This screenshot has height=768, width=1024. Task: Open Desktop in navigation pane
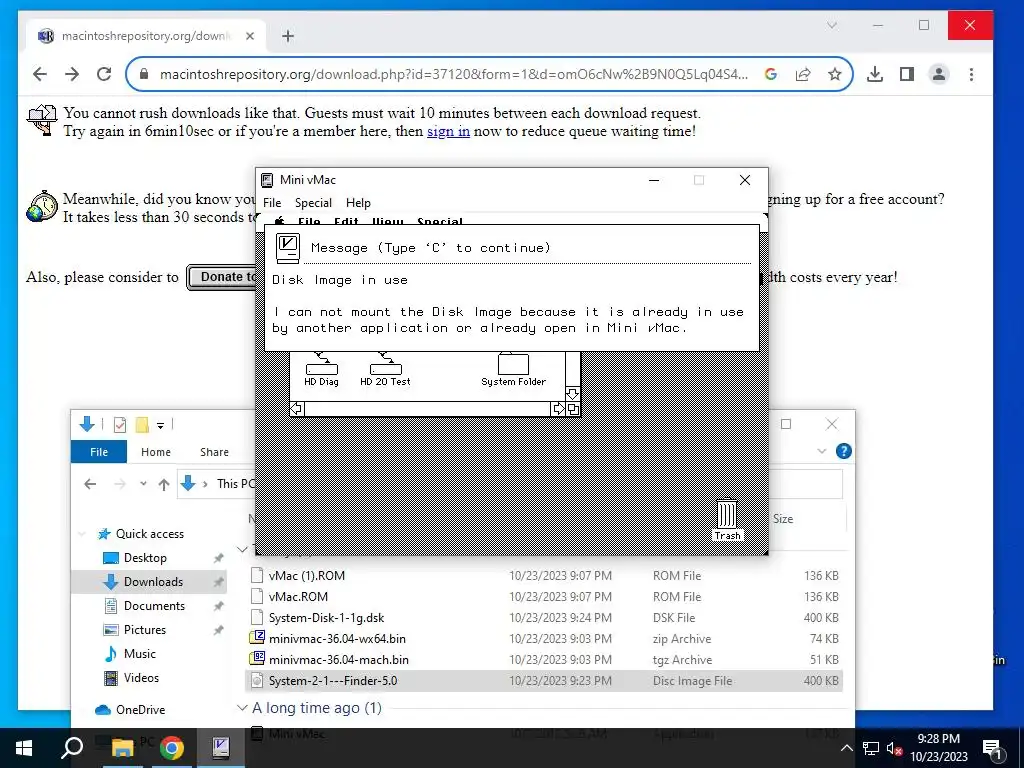(145, 558)
